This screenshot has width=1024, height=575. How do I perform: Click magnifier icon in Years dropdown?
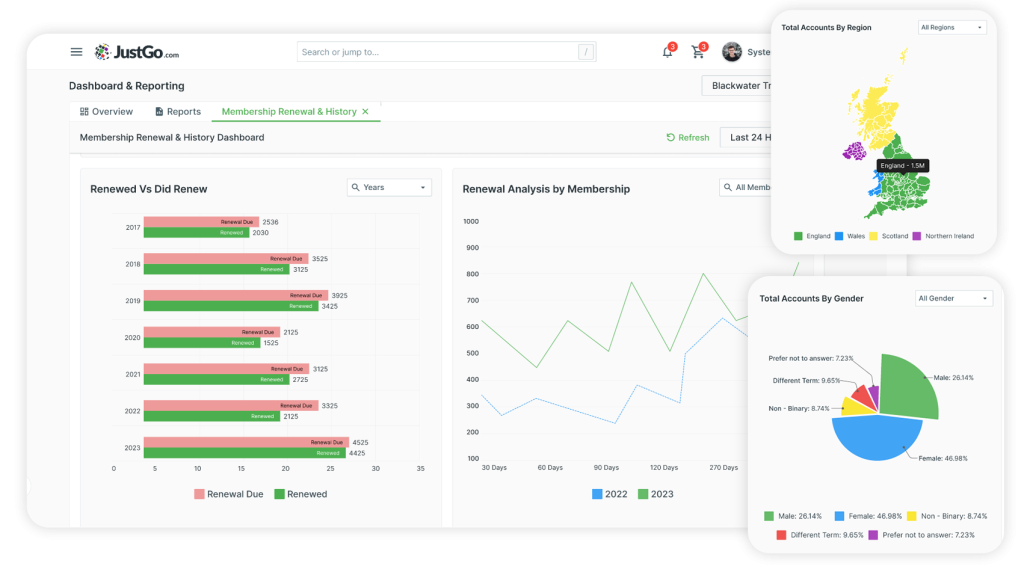[x=356, y=188]
